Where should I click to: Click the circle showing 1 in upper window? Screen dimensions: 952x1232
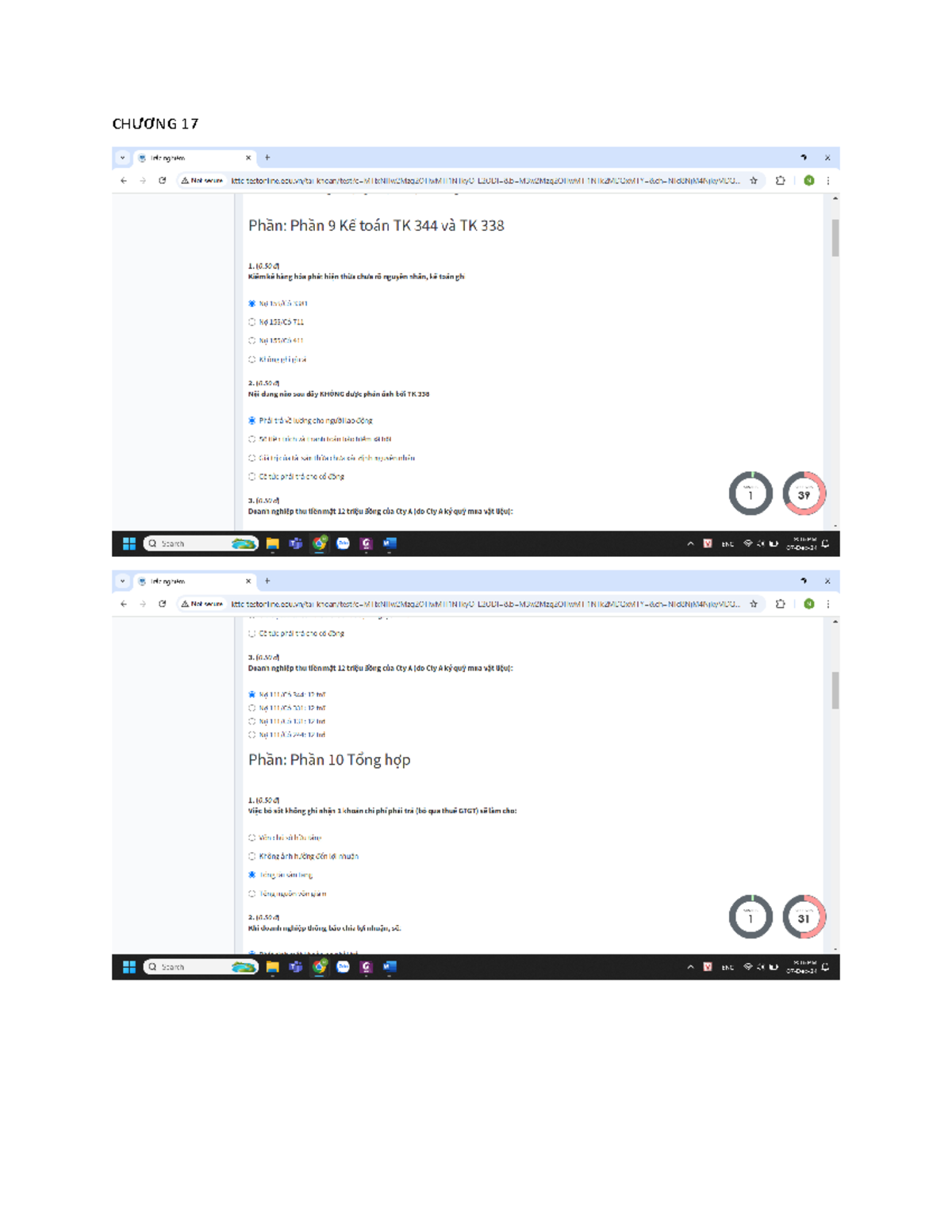coord(750,493)
